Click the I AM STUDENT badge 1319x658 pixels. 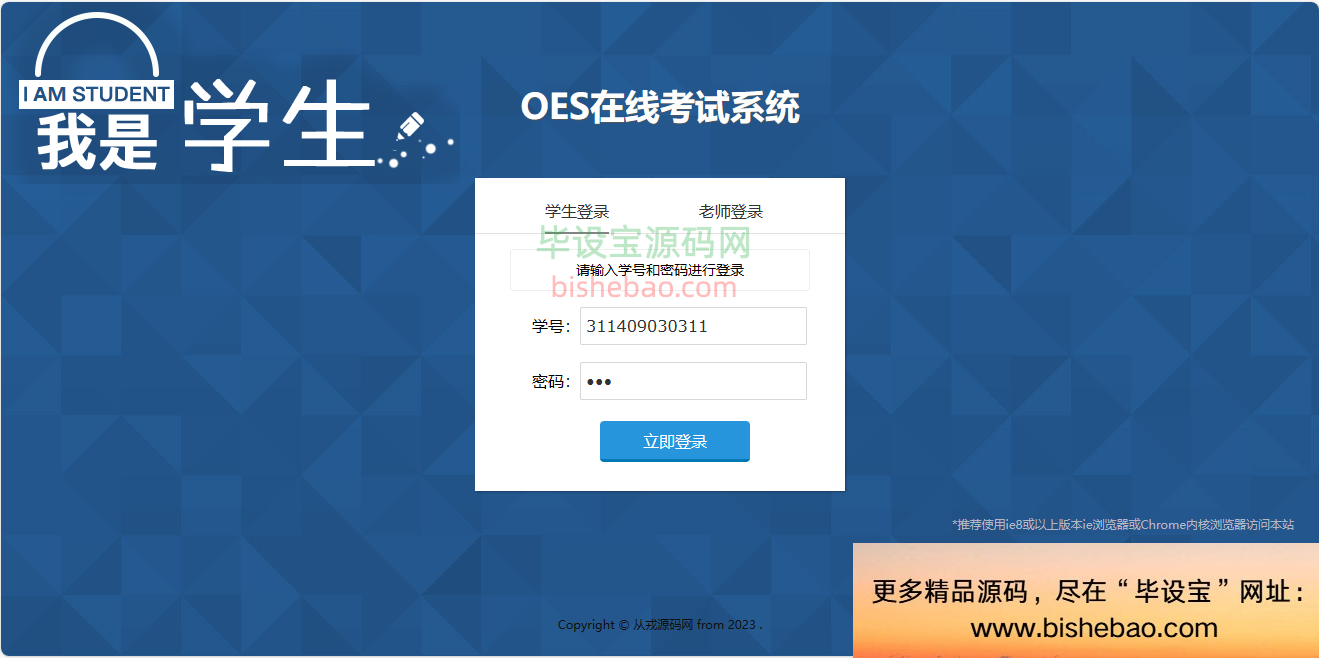(96, 95)
